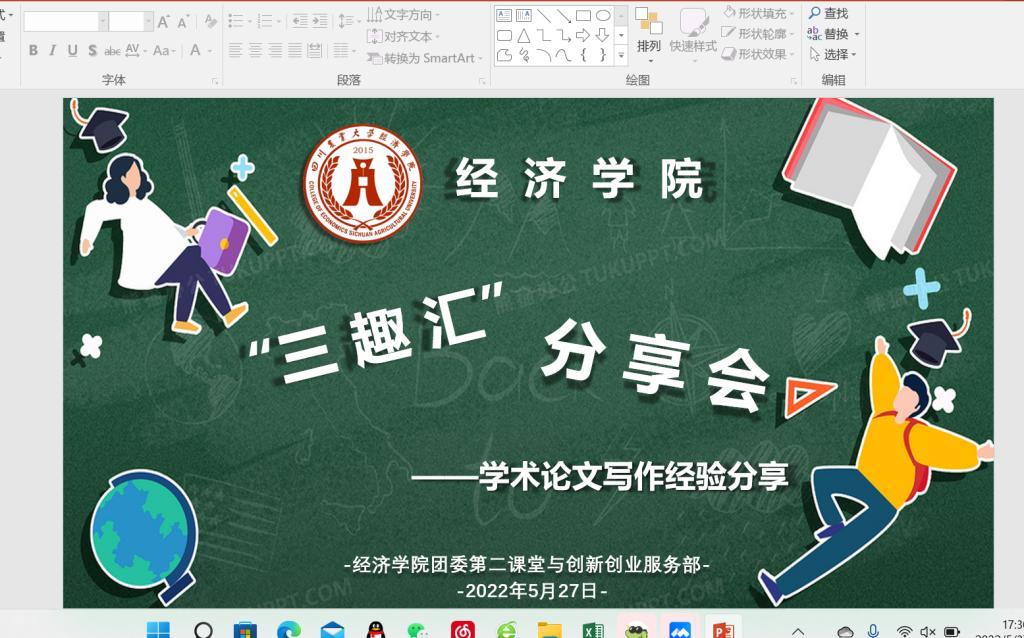
Task: Click the 查找 find button
Action: [x=828, y=13]
